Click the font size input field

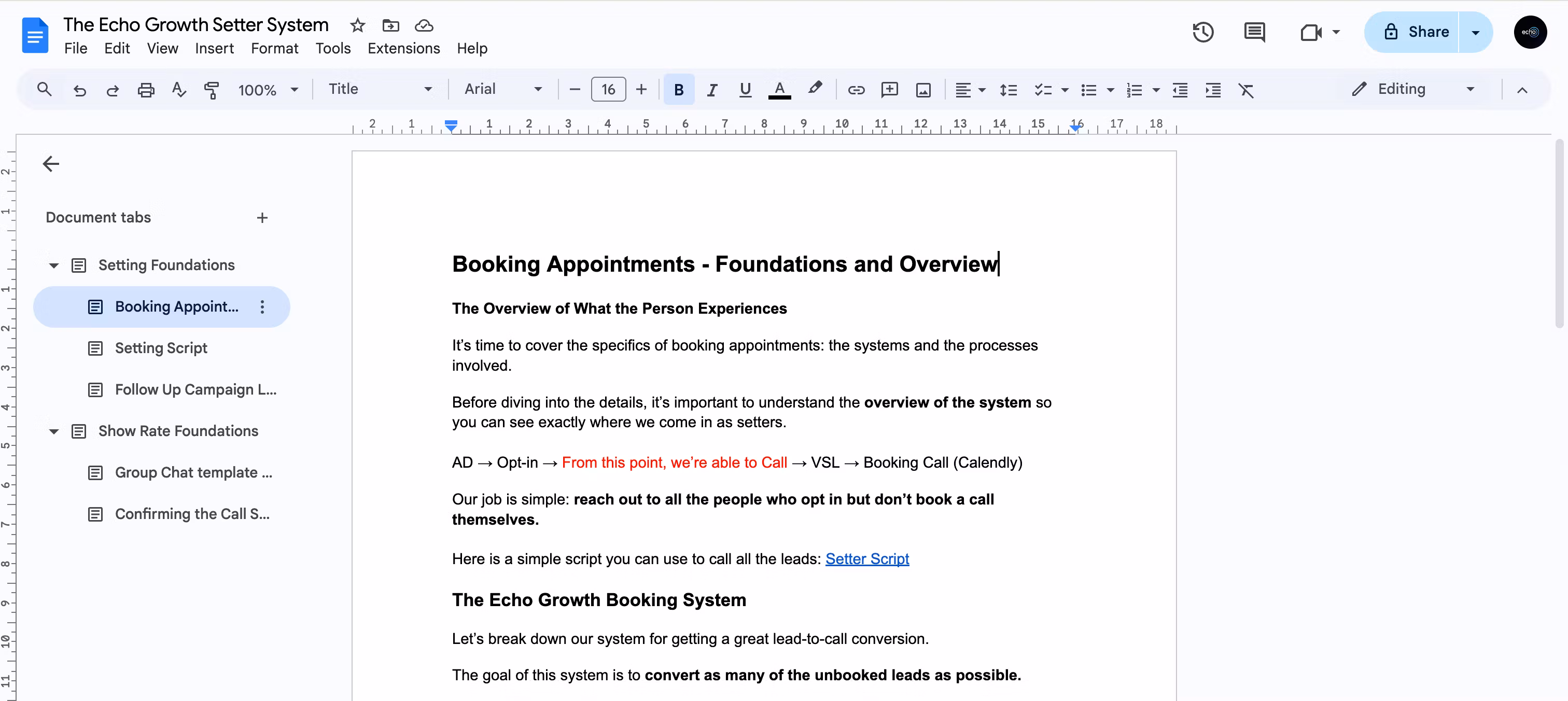608,90
